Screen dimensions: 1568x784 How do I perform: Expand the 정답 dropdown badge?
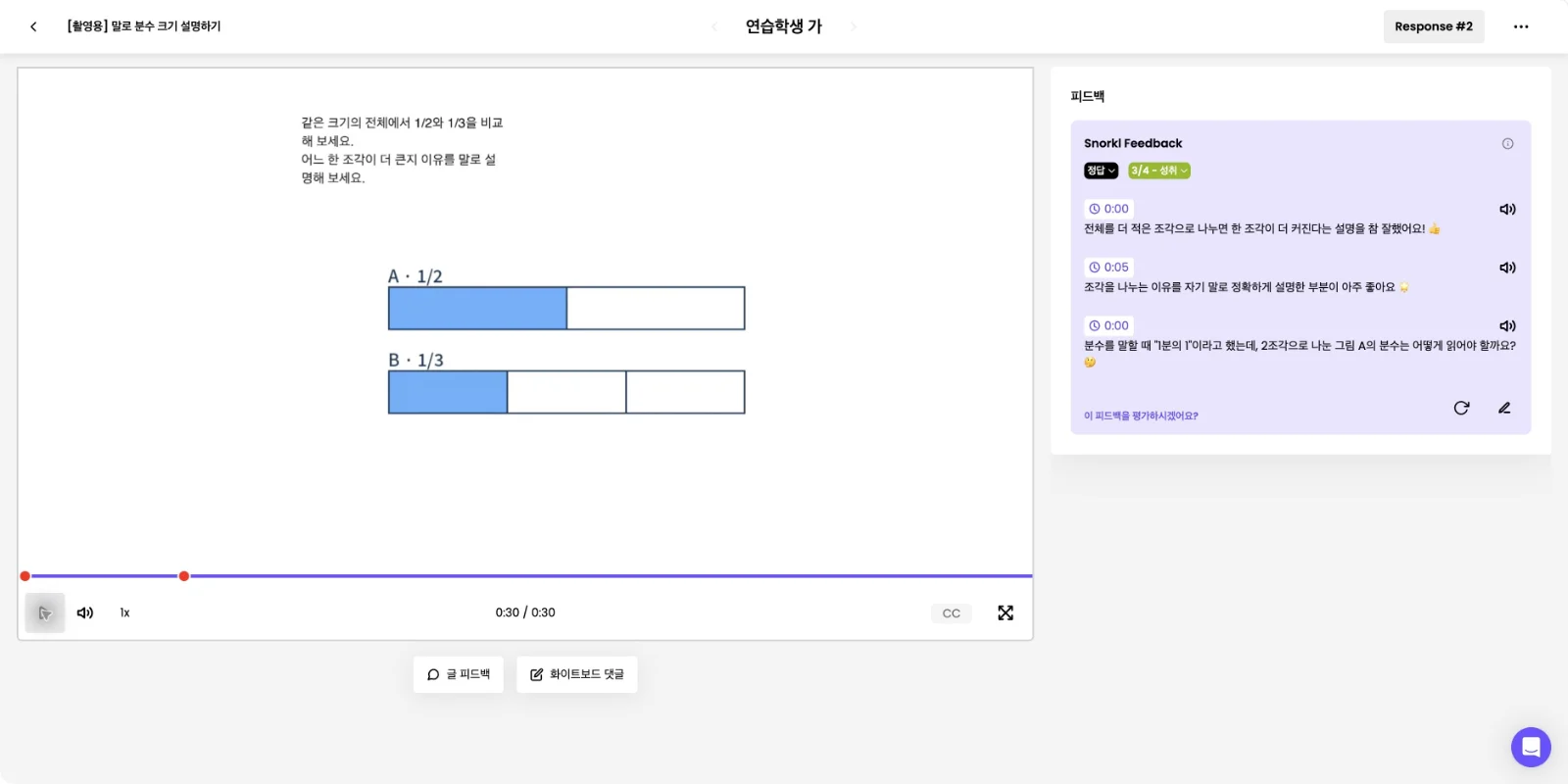[x=1101, y=171]
